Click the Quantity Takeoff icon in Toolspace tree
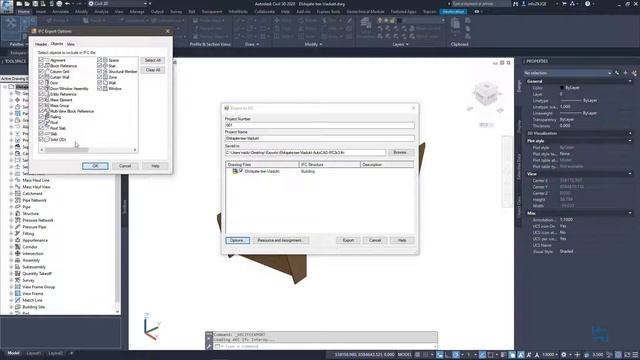Image resolution: width=640 pixels, height=360 pixels. click(18, 273)
